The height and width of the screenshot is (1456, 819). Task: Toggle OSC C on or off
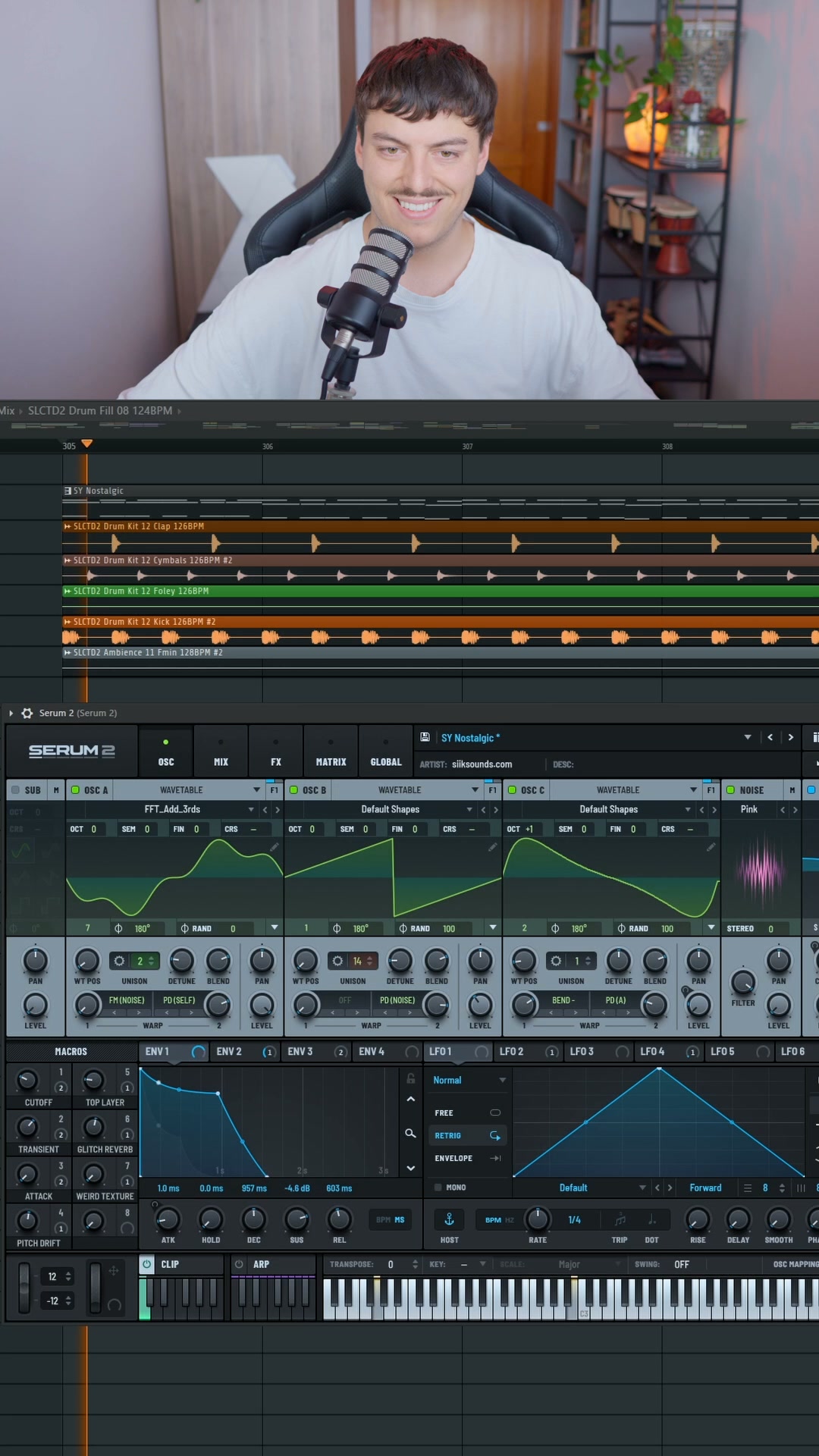512,789
